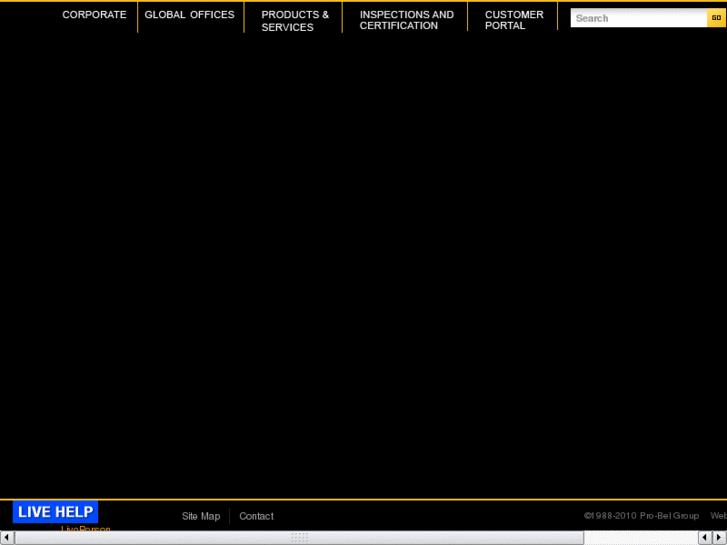The width and height of the screenshot is (727, 545).
Task: Open the Corporate menu
Action: coord(94,15)
